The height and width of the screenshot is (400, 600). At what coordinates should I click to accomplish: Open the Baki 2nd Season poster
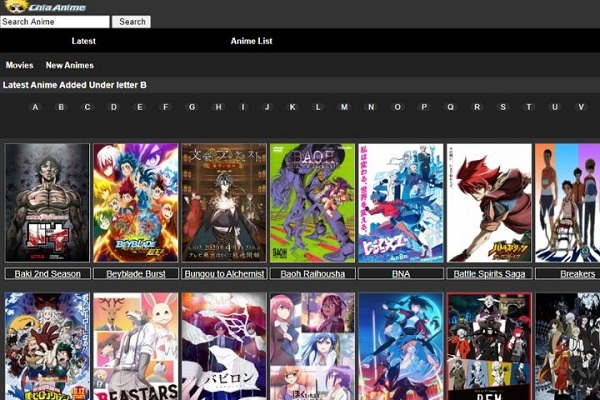tap(47, 203)
